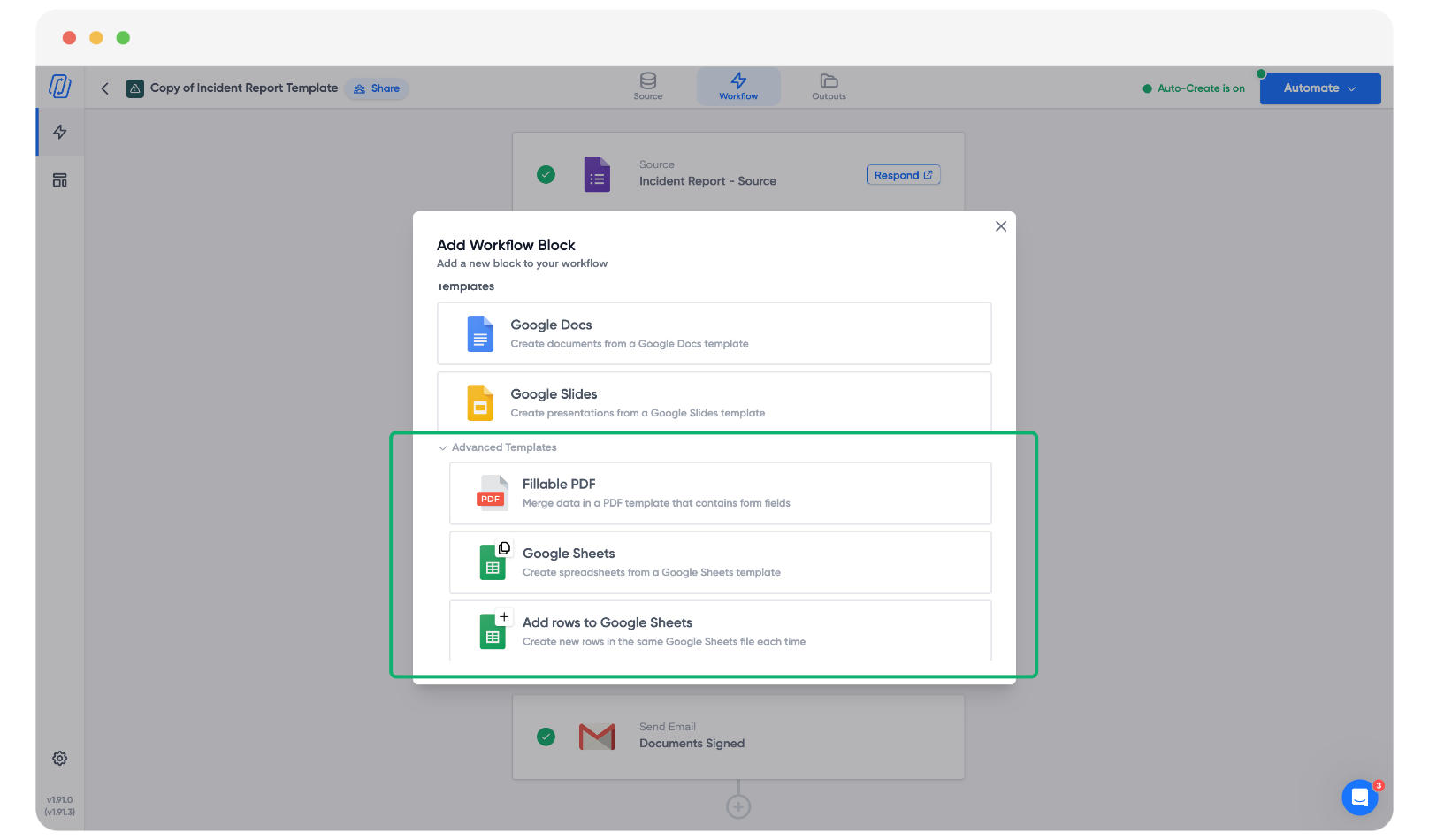Choose Add rows to Google Sheets option
The image size is (1429, 840).
click(x=720, y=630)
